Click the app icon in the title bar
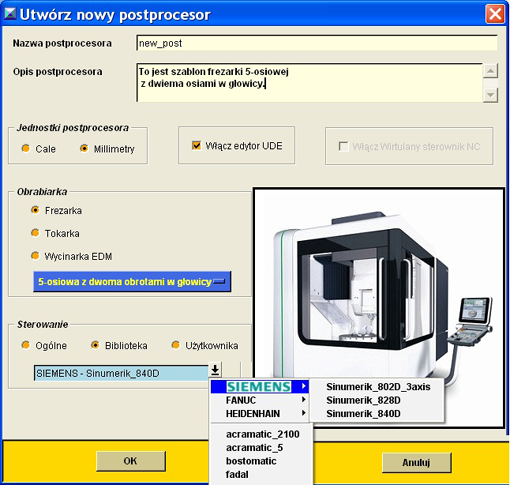510x485 pixels. (9, 13)
